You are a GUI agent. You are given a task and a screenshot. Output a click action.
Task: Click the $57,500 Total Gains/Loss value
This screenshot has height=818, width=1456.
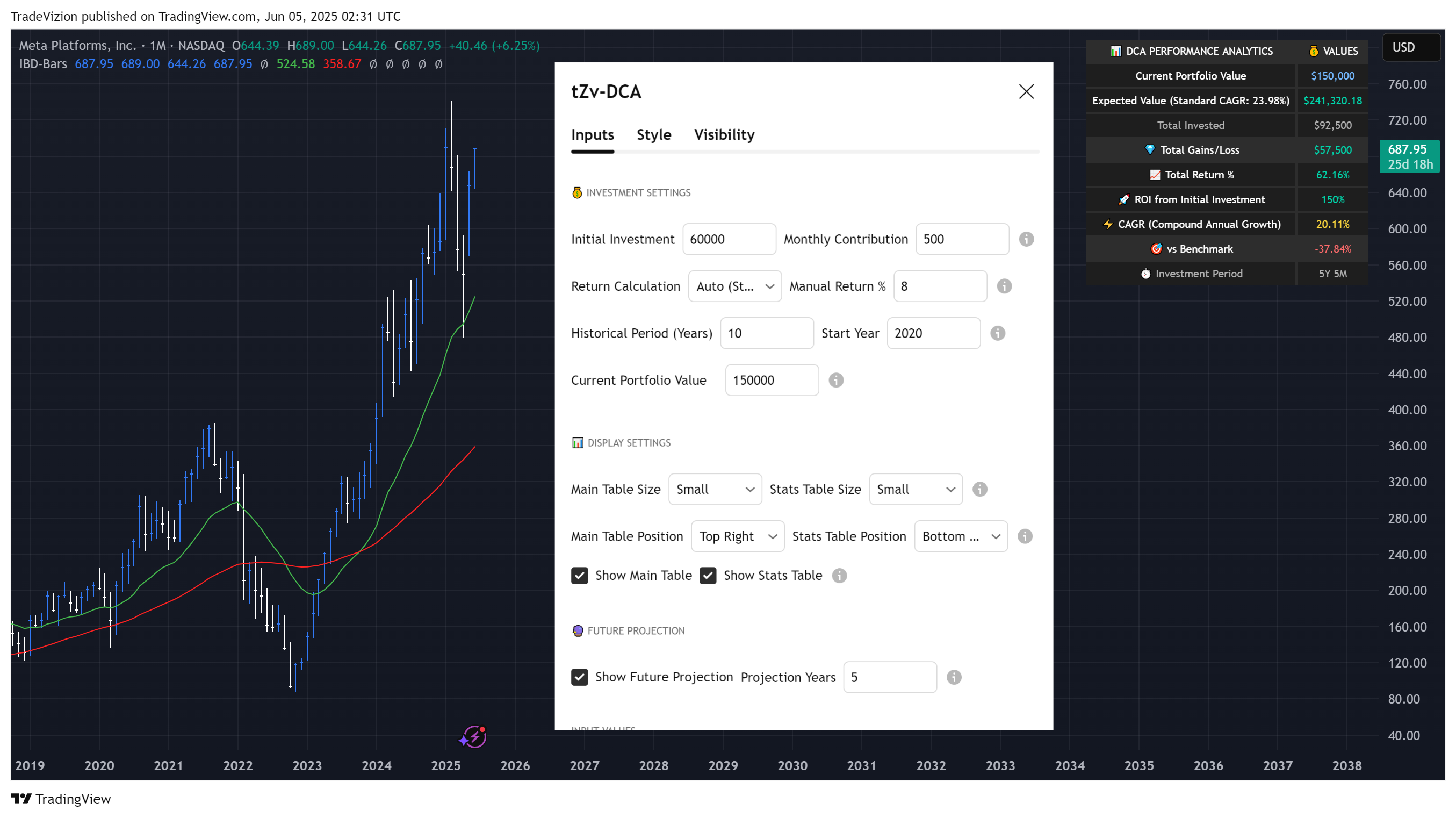pyautogui.click(x=1332, y=150)
